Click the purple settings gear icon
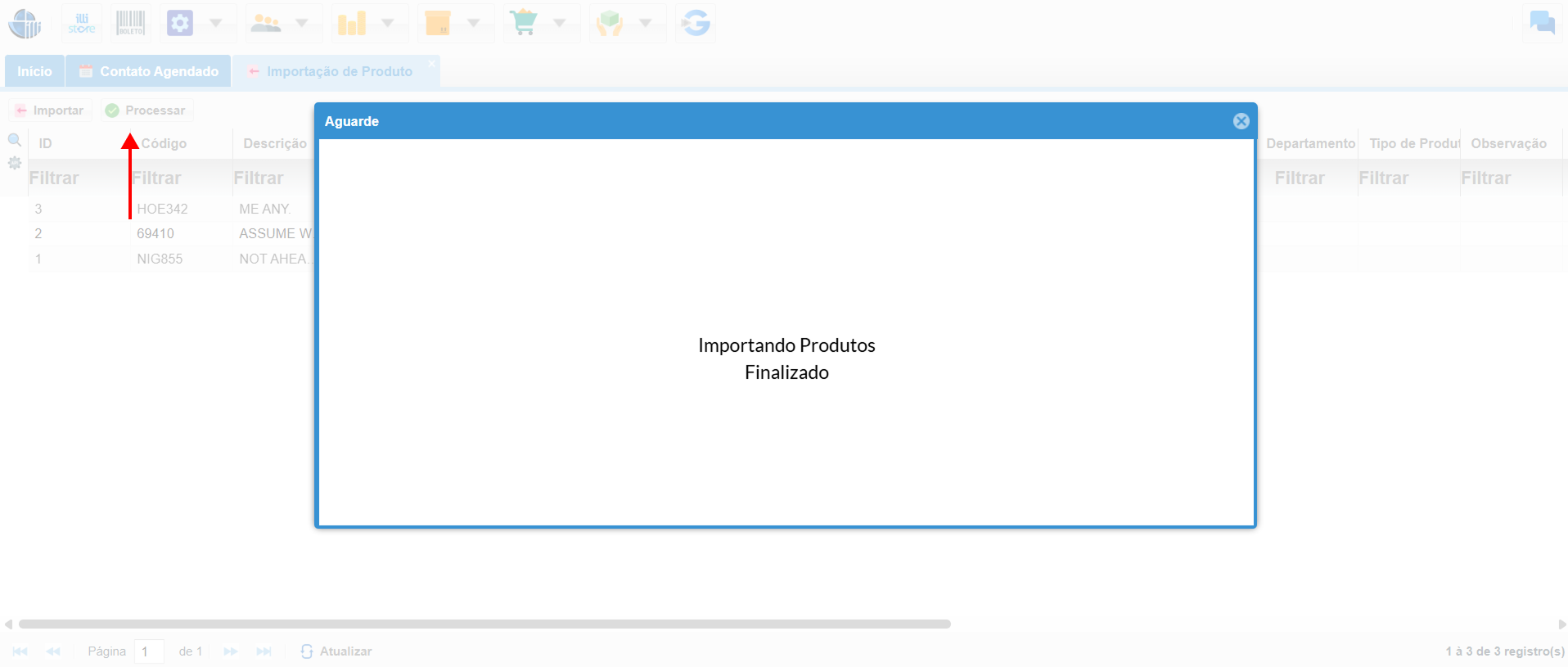This screenshot has height=667, width=1568. coord(180,23)
